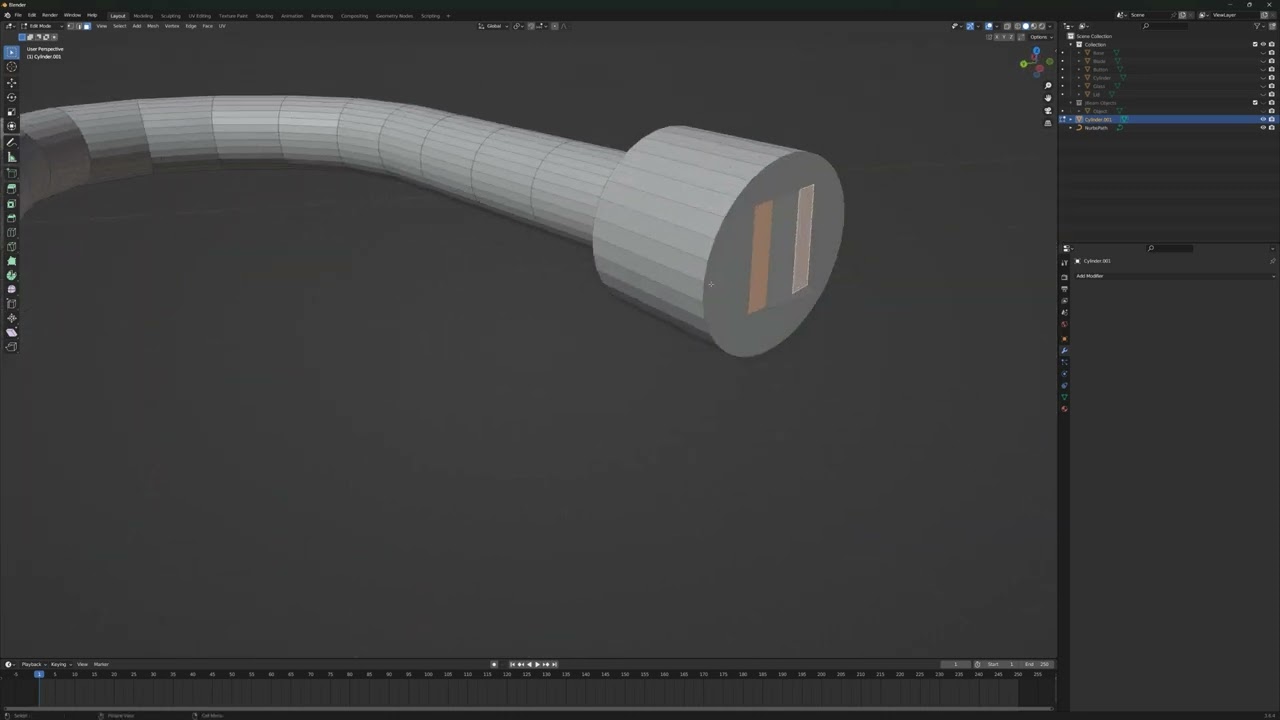
Task: Select the Measure tool
Action: pyautogui.click(x=12, y=157)
